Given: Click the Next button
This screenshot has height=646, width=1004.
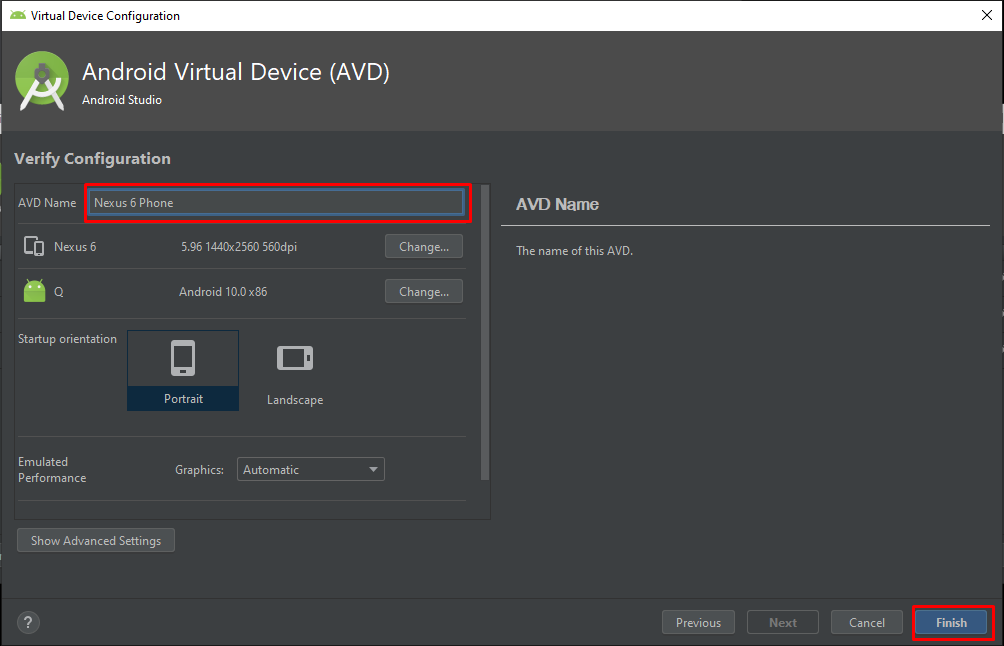Looking at the screenshot, I should point(783,622).
